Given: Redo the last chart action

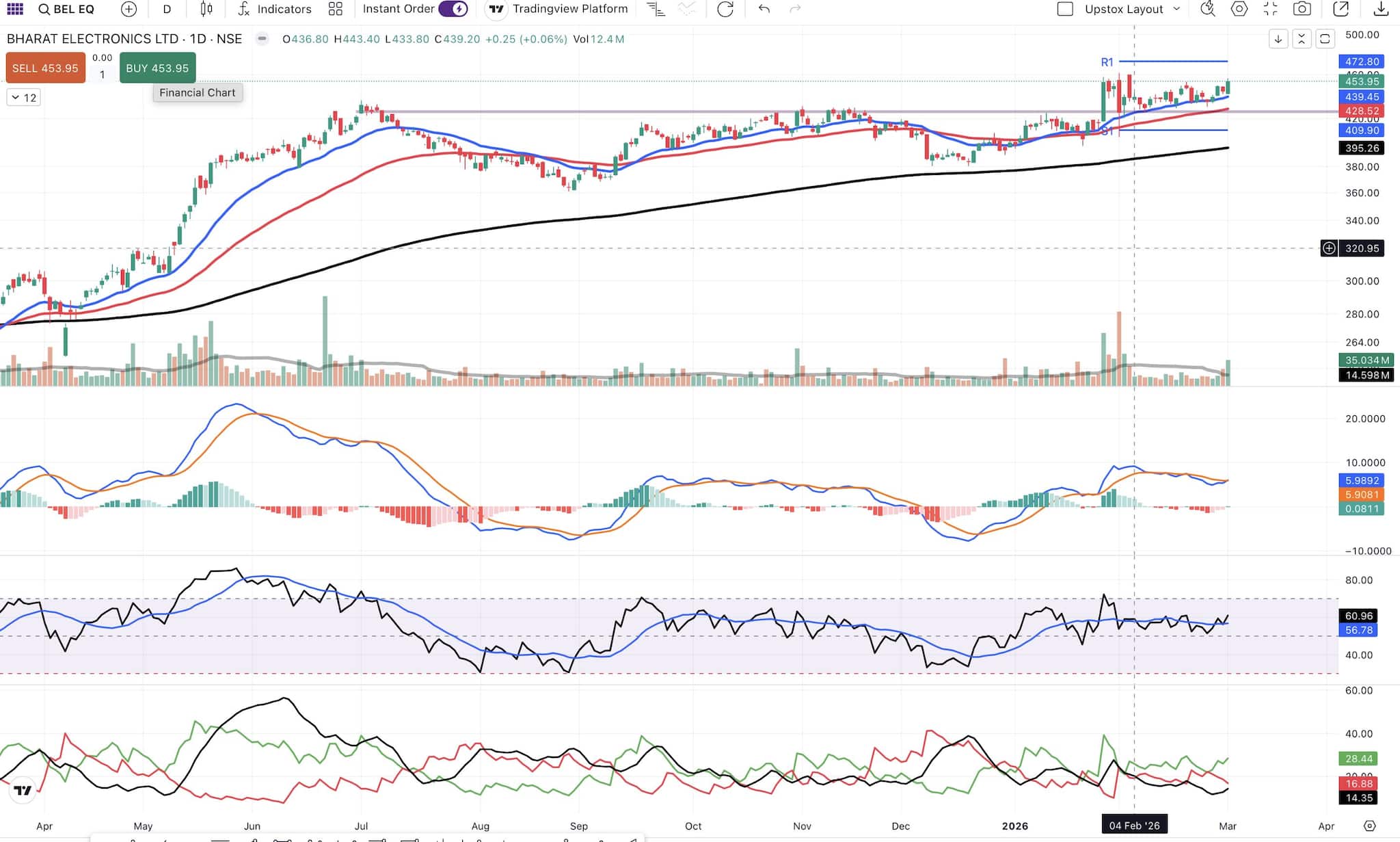Looking at the screenshot, I should pyautogui.click(x=795, y=9).
